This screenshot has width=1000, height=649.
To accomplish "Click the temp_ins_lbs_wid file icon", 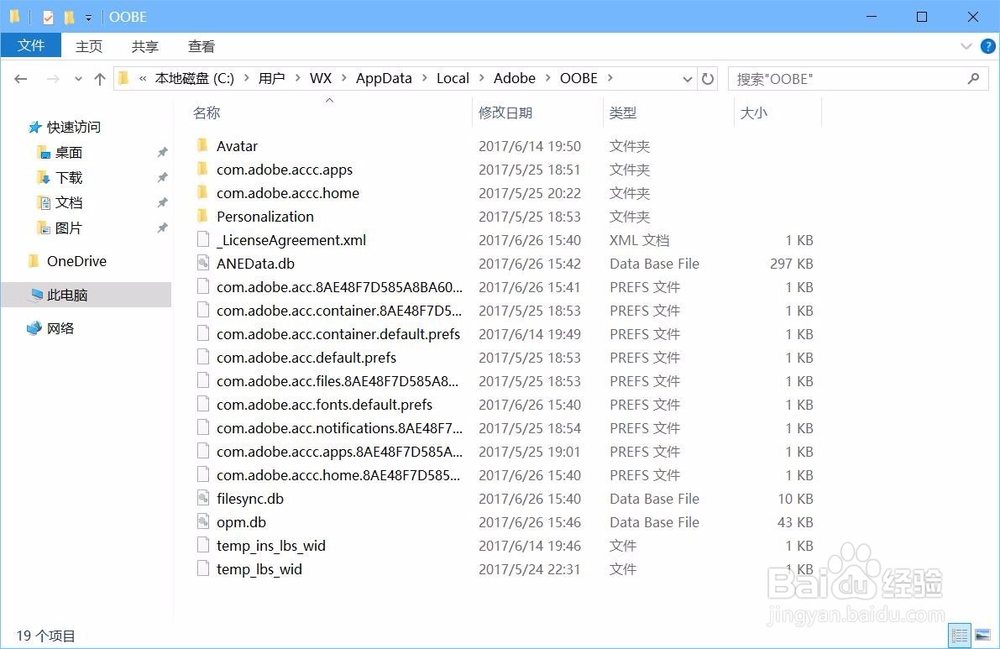I will point(203,546).
